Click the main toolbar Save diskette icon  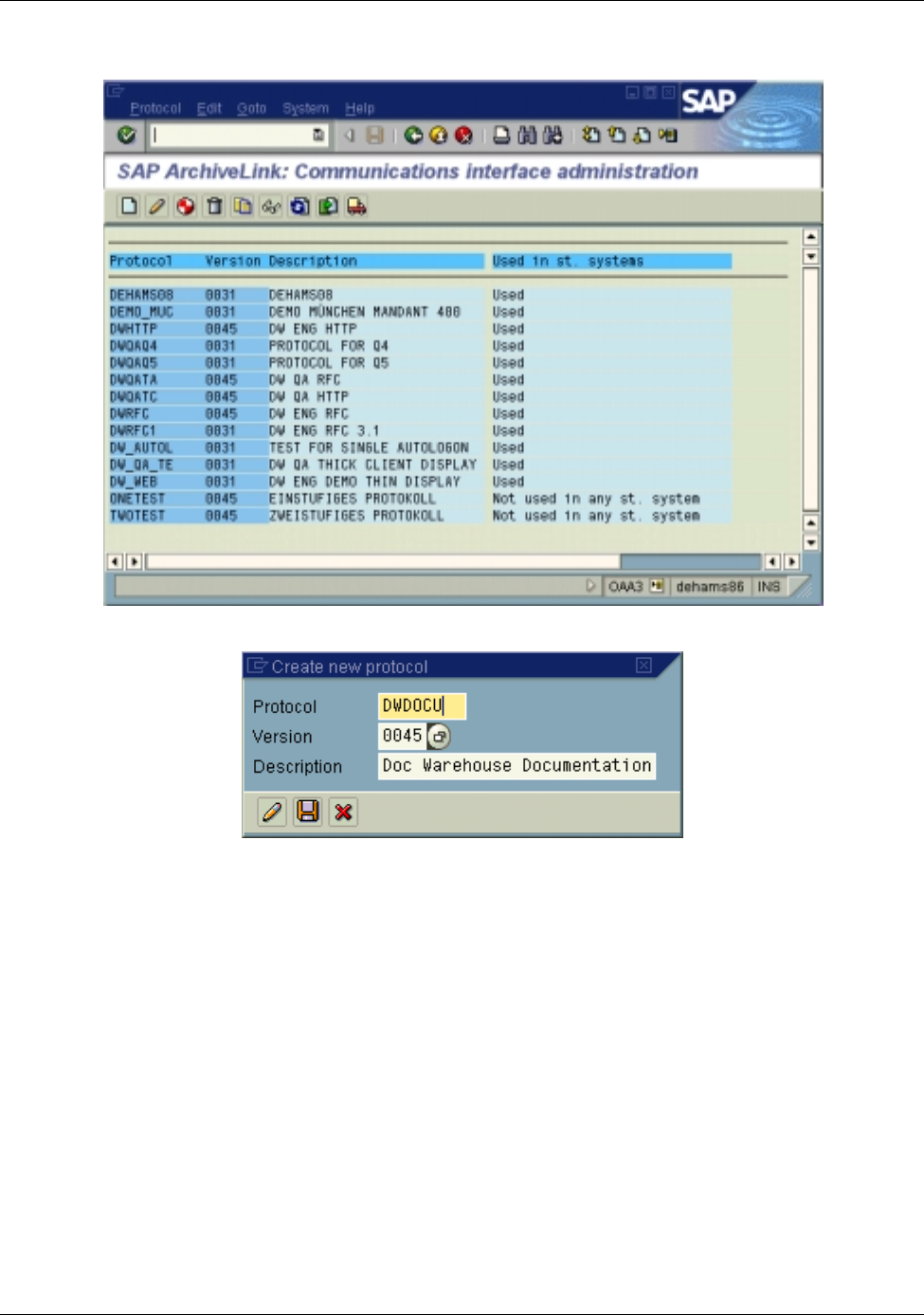pyautogui.click(x=375, y=136)
